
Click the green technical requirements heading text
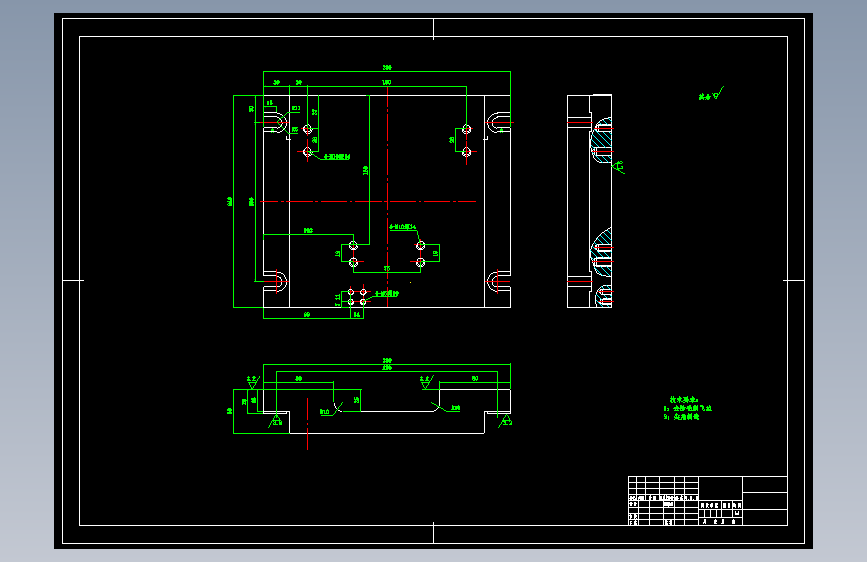point(683,399)
